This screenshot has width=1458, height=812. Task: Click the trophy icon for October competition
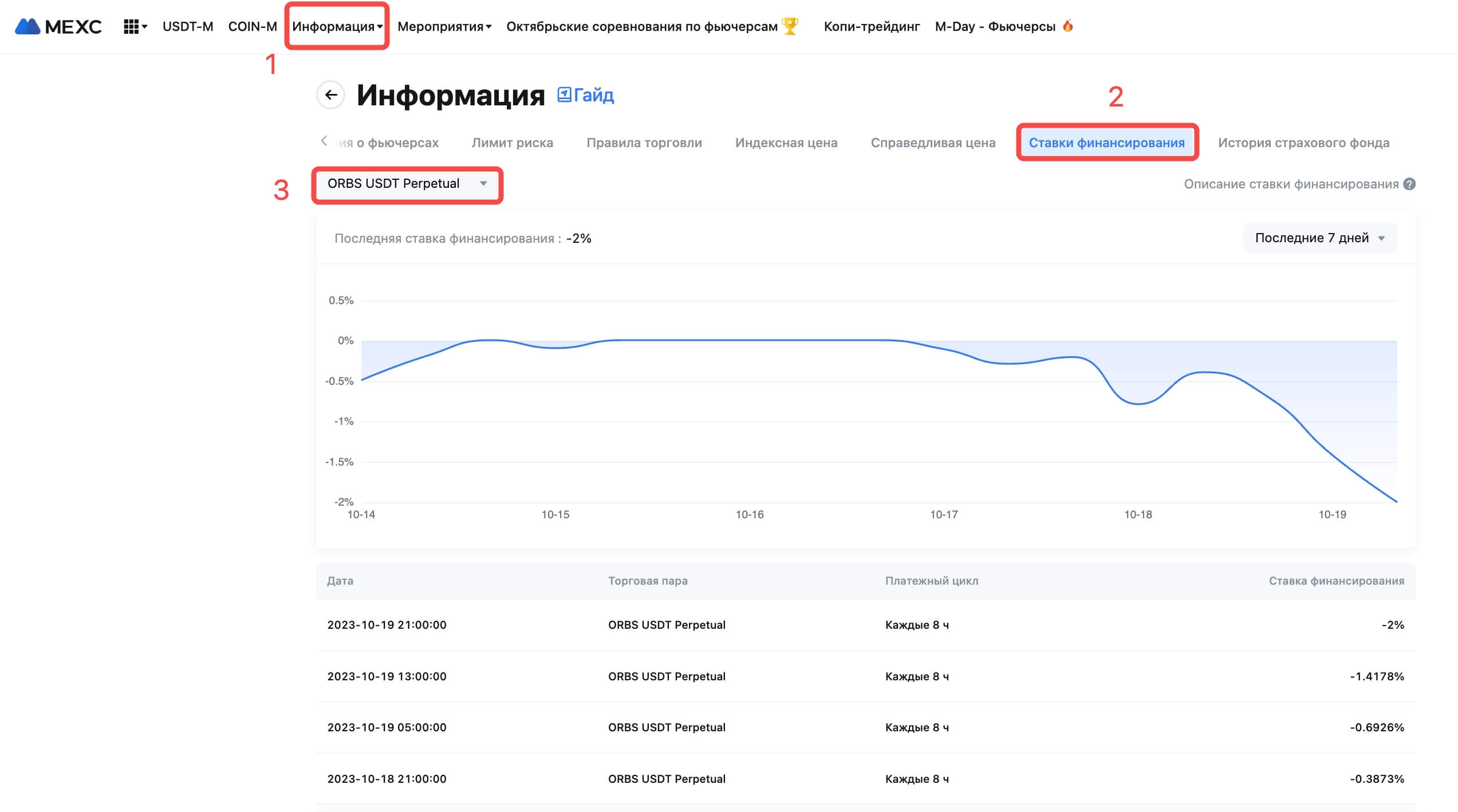[x=790, y=26]
